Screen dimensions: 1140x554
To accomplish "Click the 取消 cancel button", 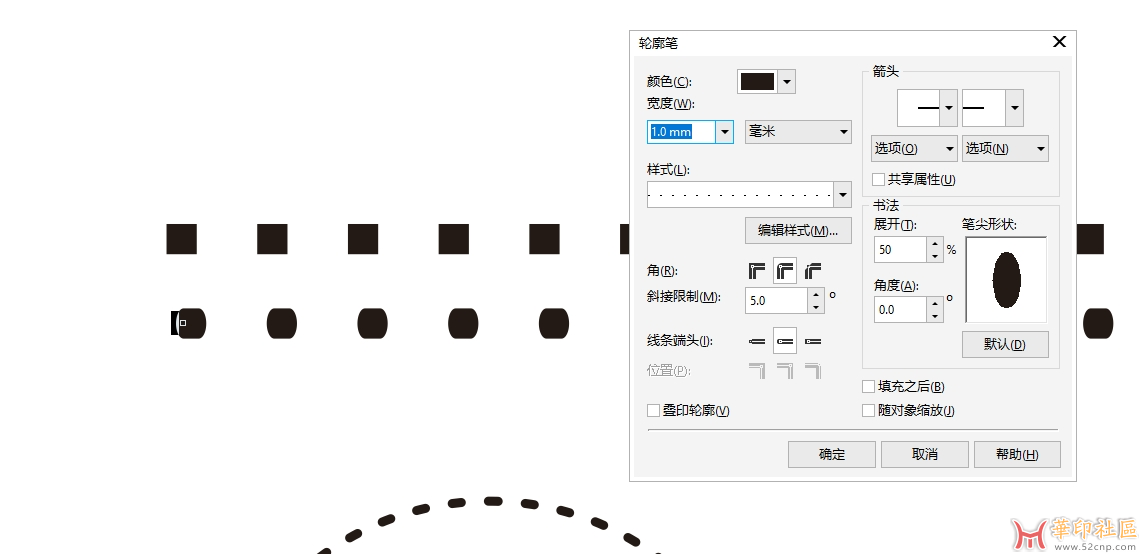I will 925,454.
